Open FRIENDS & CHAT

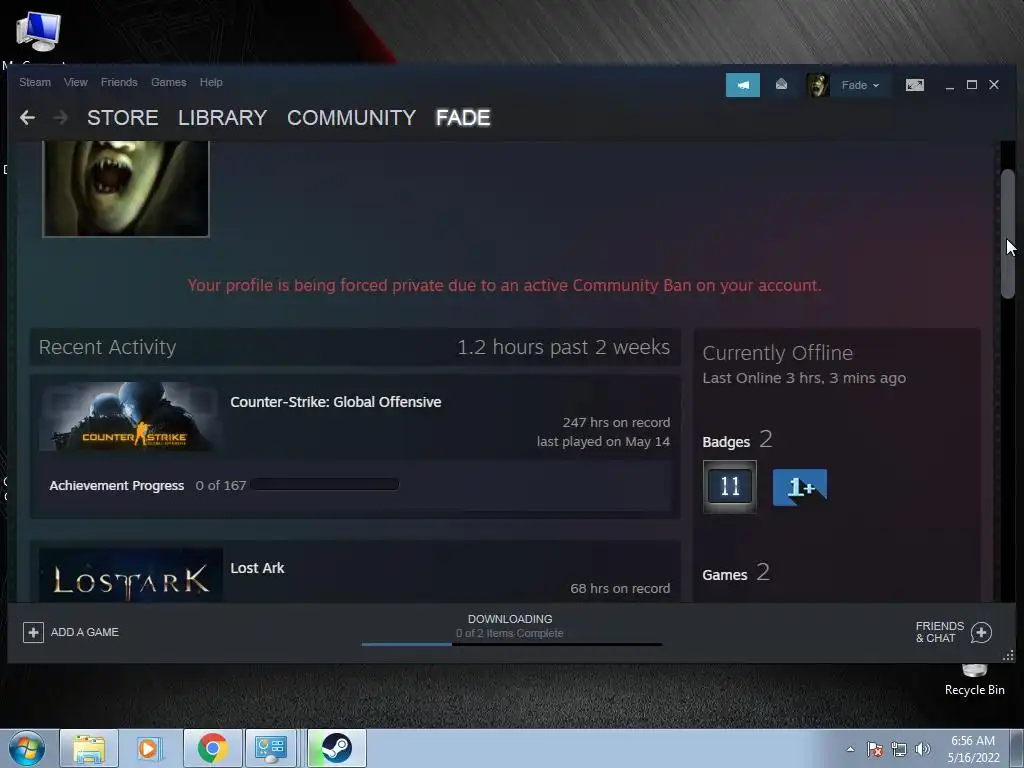(x=953, y=632)
